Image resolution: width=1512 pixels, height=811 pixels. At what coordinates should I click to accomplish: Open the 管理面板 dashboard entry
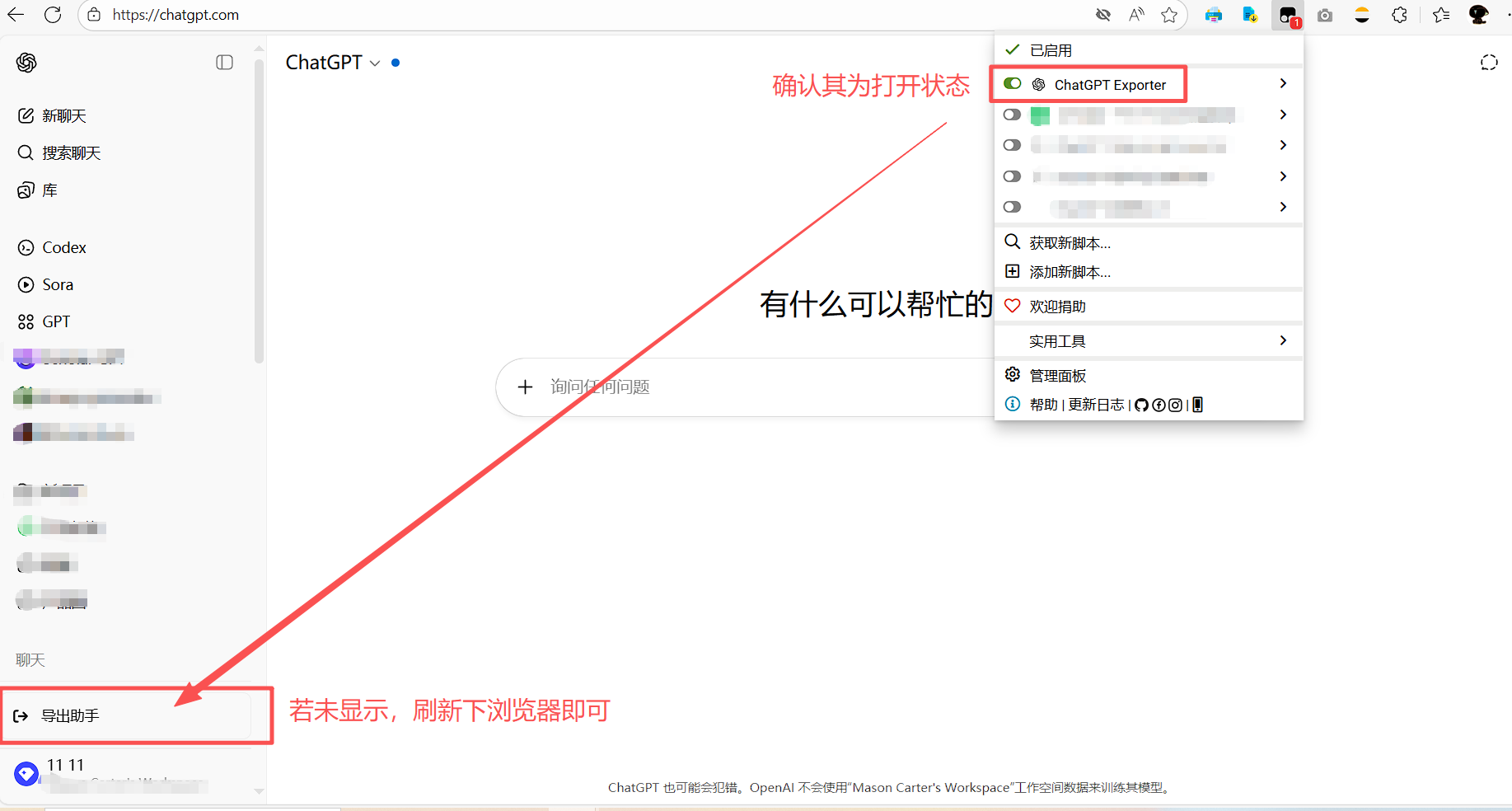pos(1149,375)
